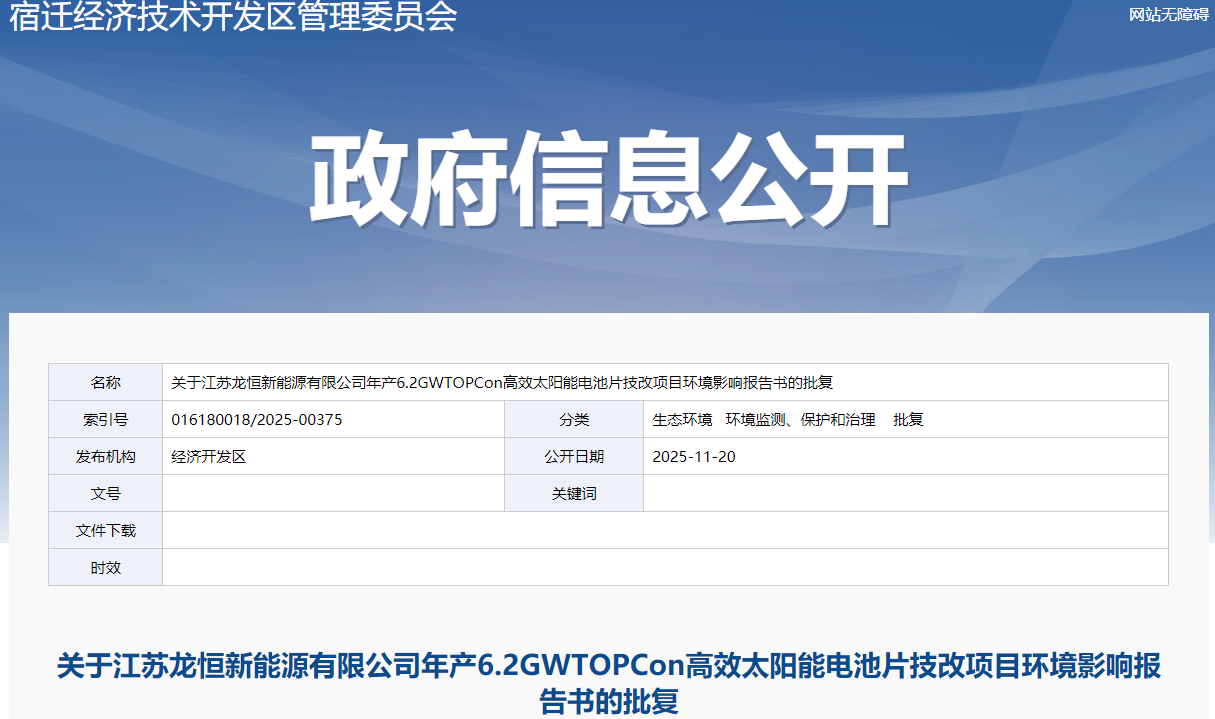
Task: Click the 宿迁经济技术开发区管理委员会 site title
Action: tap(233, 17)
